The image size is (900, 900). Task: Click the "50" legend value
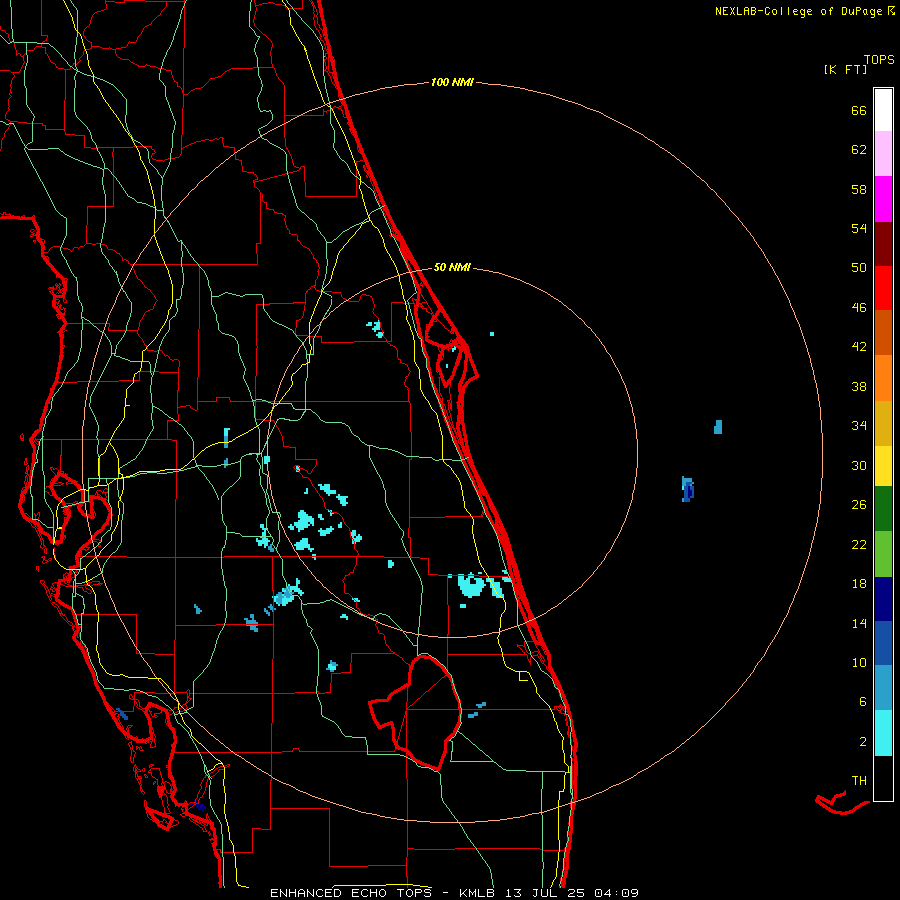859,268
